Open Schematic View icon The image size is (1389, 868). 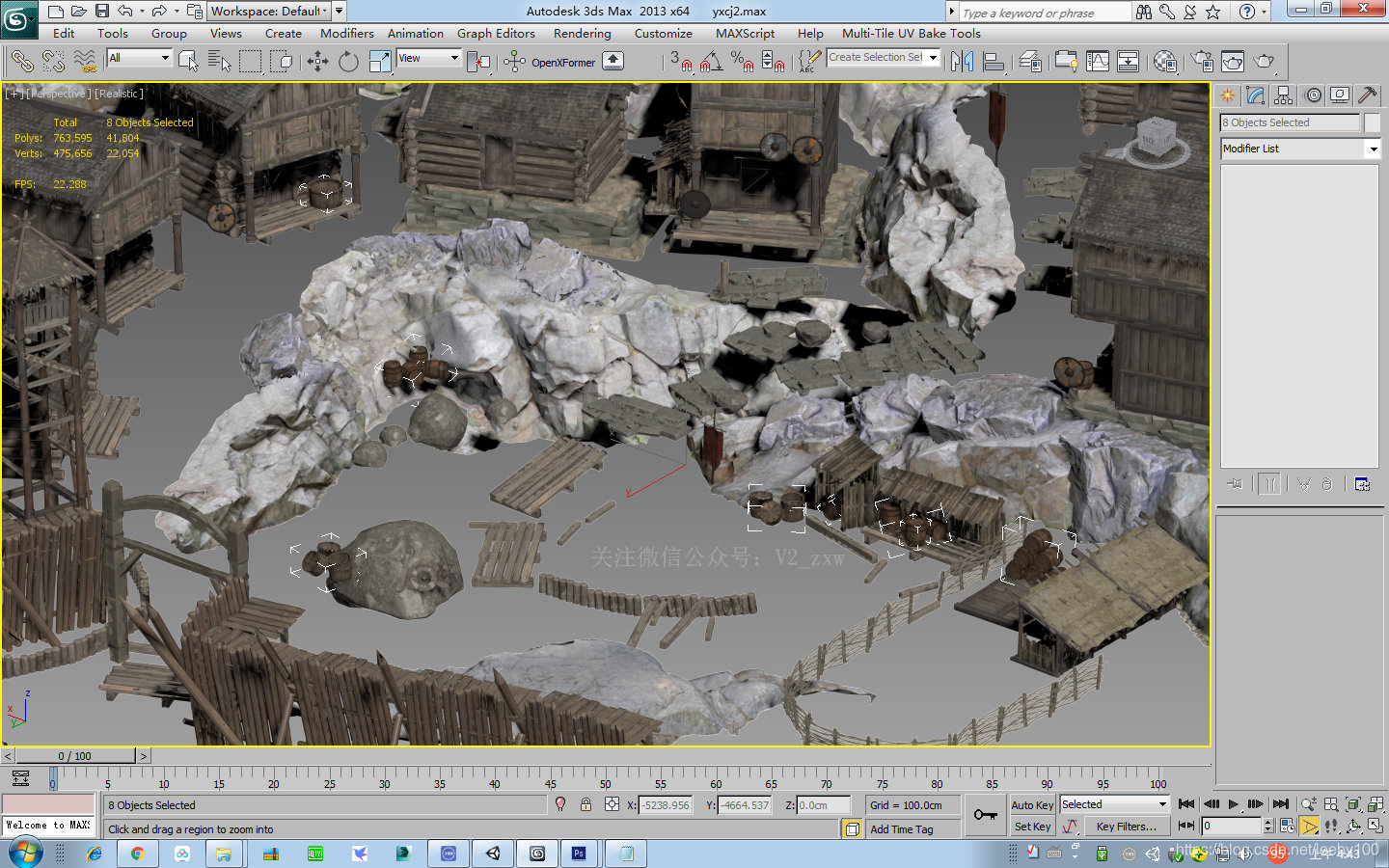pyautogui.click(x=1129, y=61)
